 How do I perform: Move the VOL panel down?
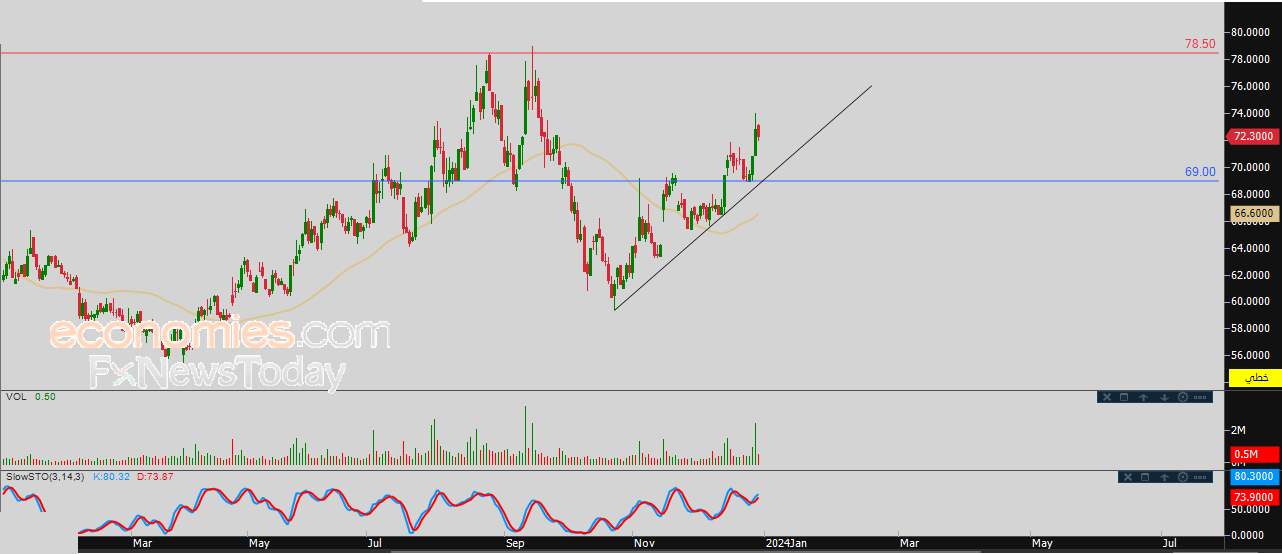pos(1164,397)
